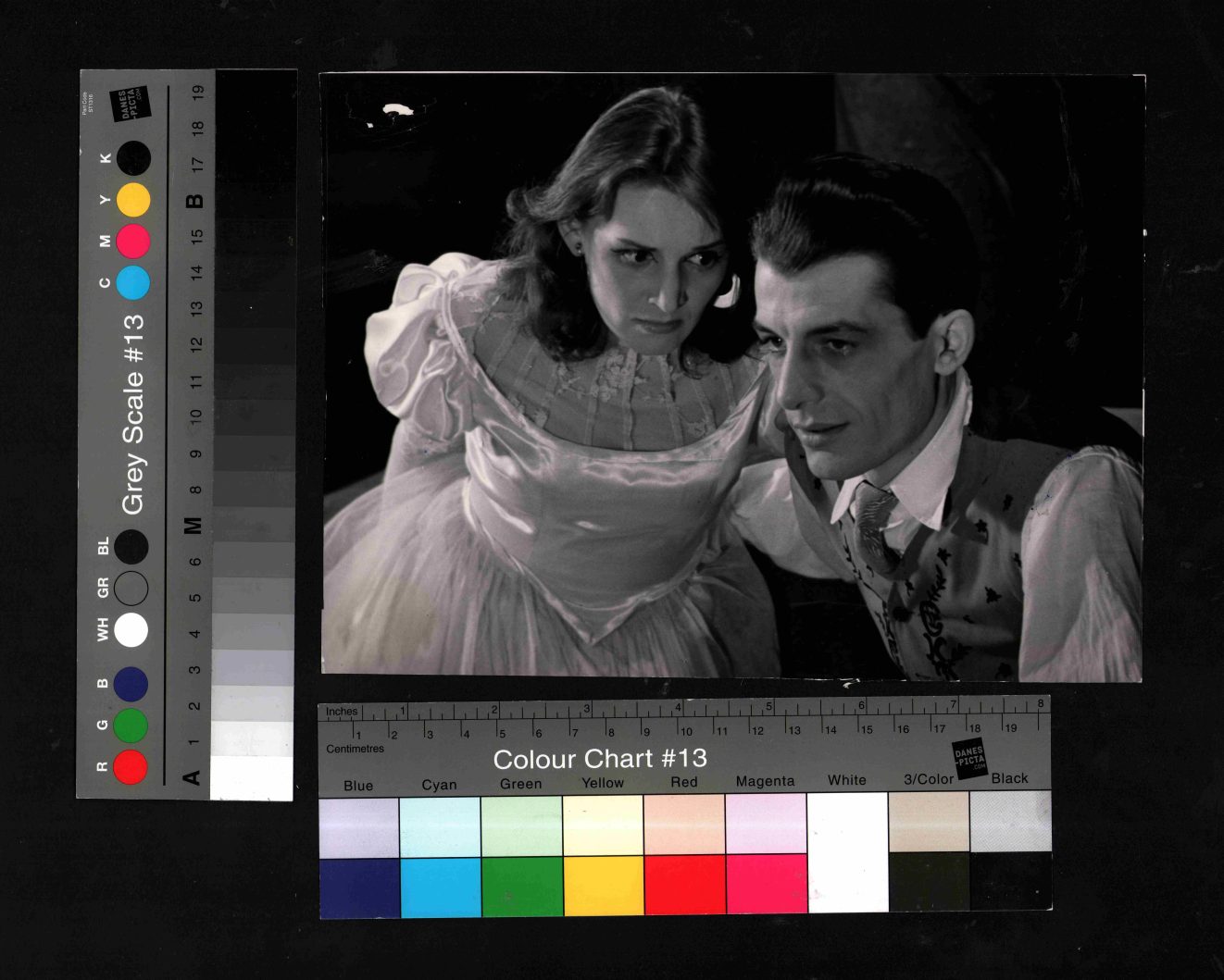The image size is (1224, 980).
Task: Click the "Grey Scale #13" title text
Action: click(x=133, y=415)
